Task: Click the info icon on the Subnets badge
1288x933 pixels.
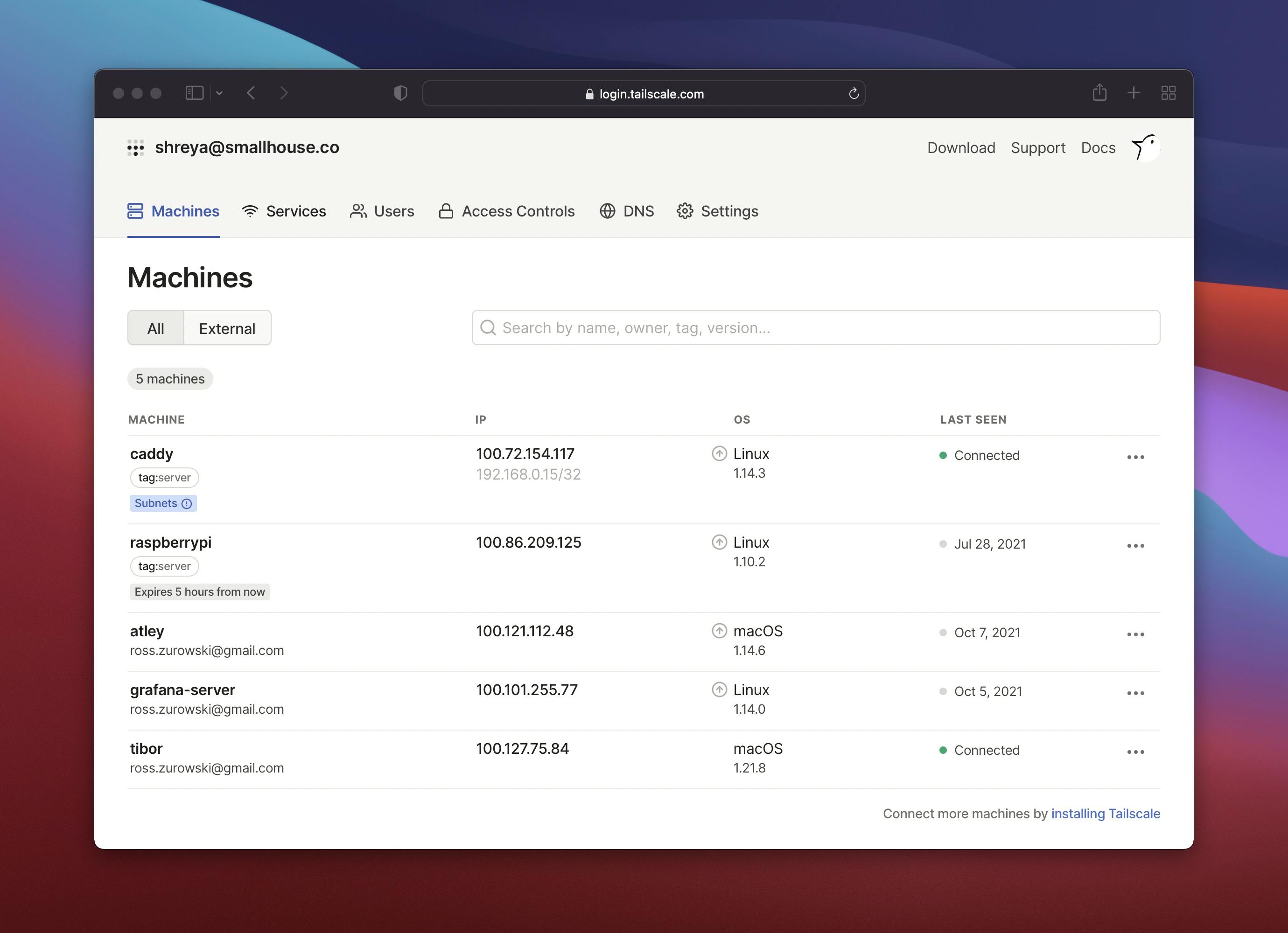Action: [x=186, y=503]
